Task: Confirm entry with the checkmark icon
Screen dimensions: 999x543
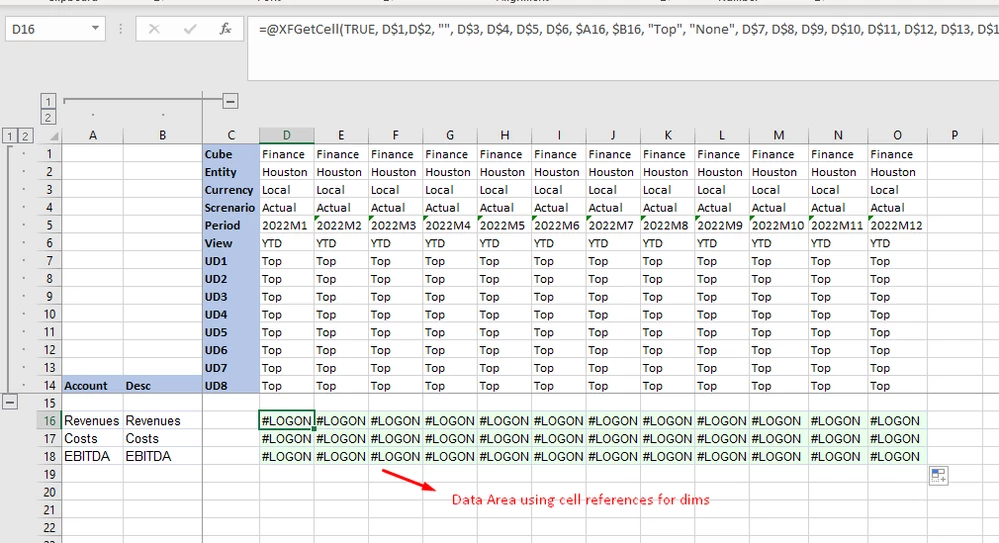Action: (x=189, y=29)
